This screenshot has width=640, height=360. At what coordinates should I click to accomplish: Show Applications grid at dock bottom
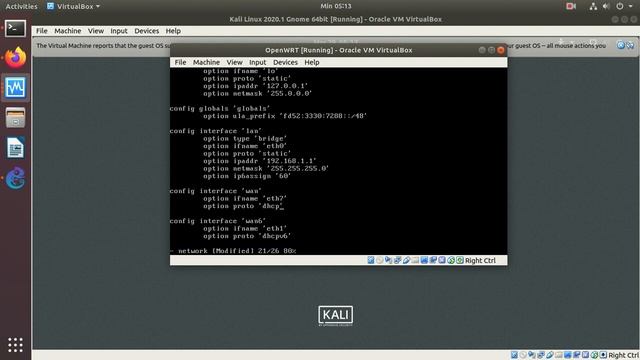tap(15, 345)
